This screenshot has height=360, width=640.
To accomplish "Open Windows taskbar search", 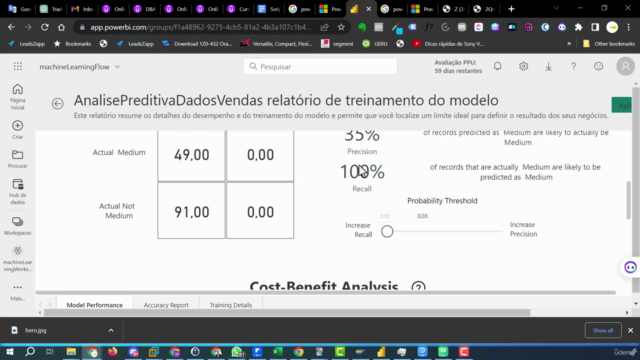I will tap(30, 352).
